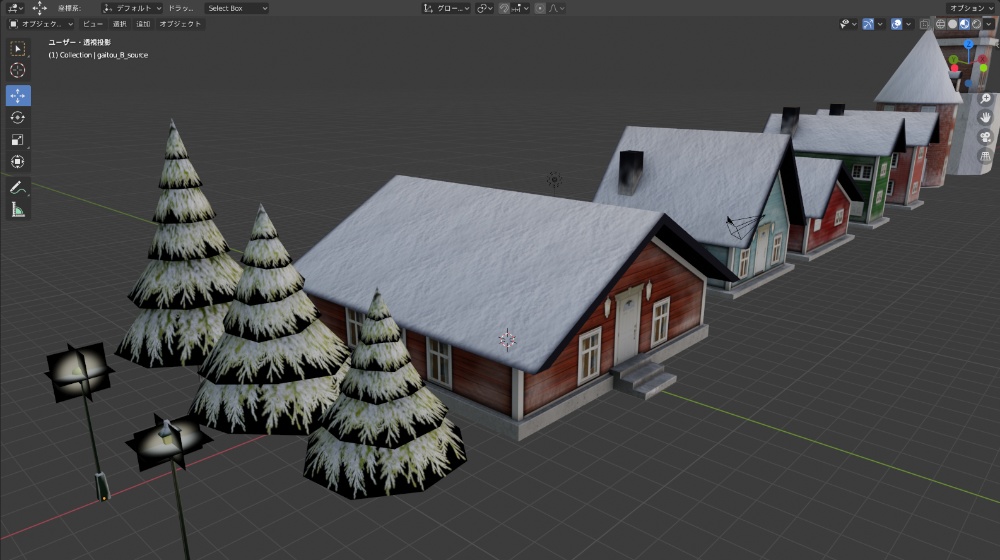Toggle X-ray mode button

924,24
